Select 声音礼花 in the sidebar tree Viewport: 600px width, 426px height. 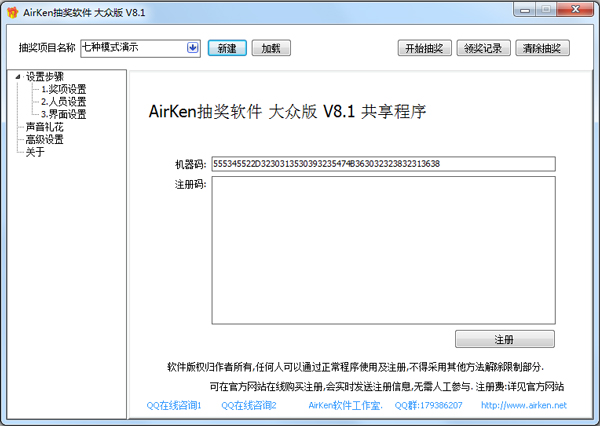[44, 127]
